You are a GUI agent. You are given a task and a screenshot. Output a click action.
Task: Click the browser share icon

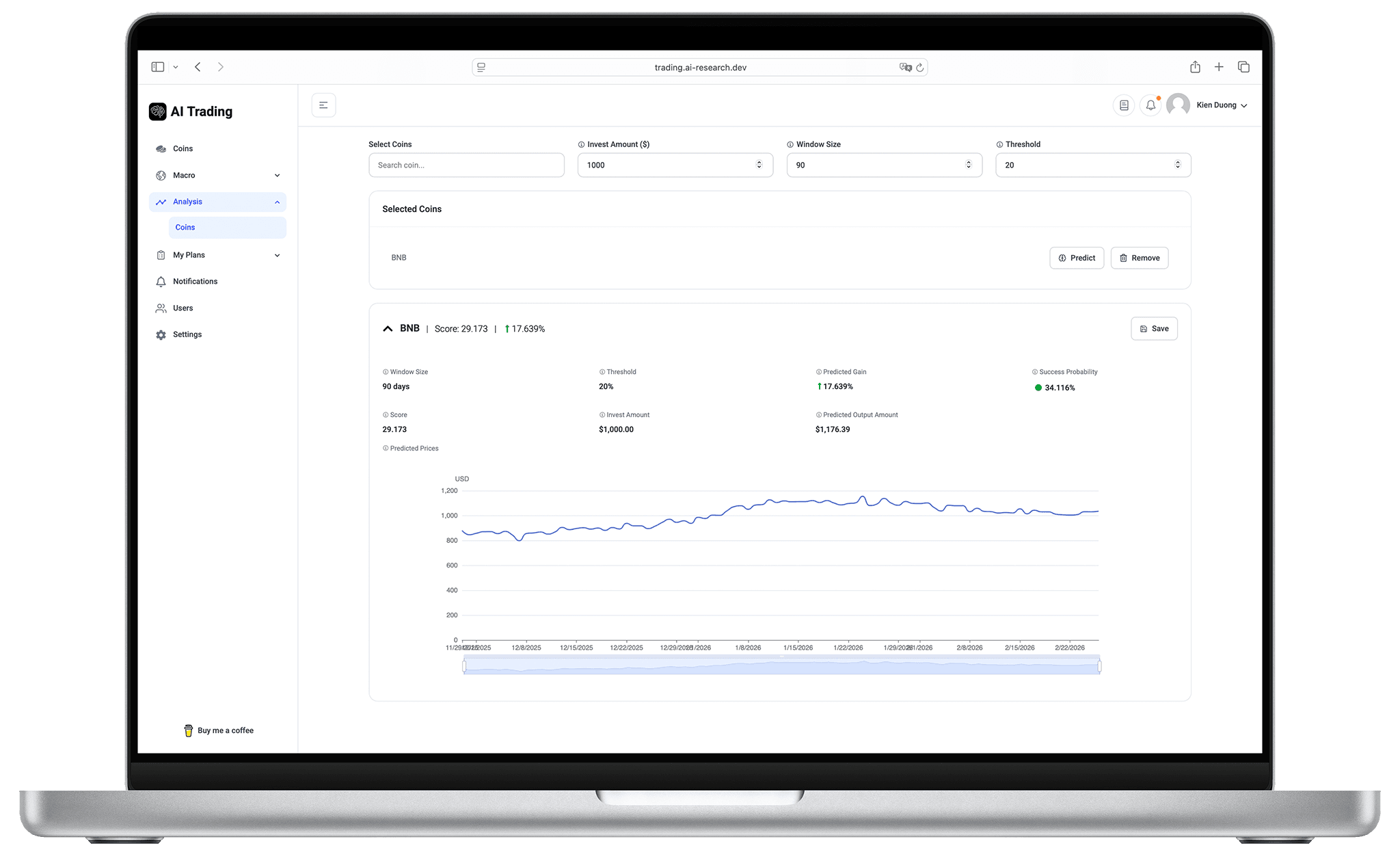[1195, 67]
